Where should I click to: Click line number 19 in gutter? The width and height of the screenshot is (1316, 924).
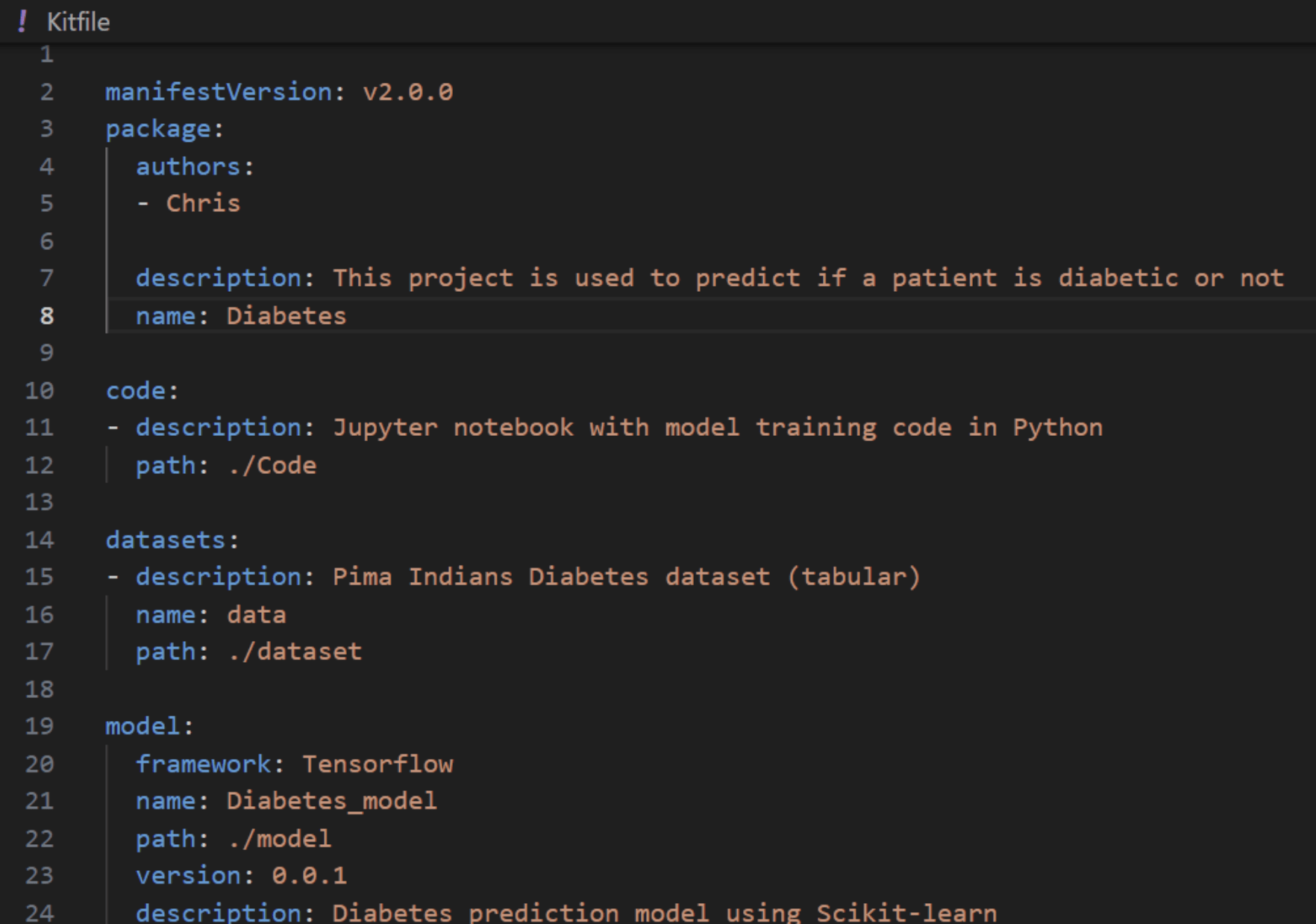pos(39,726)
